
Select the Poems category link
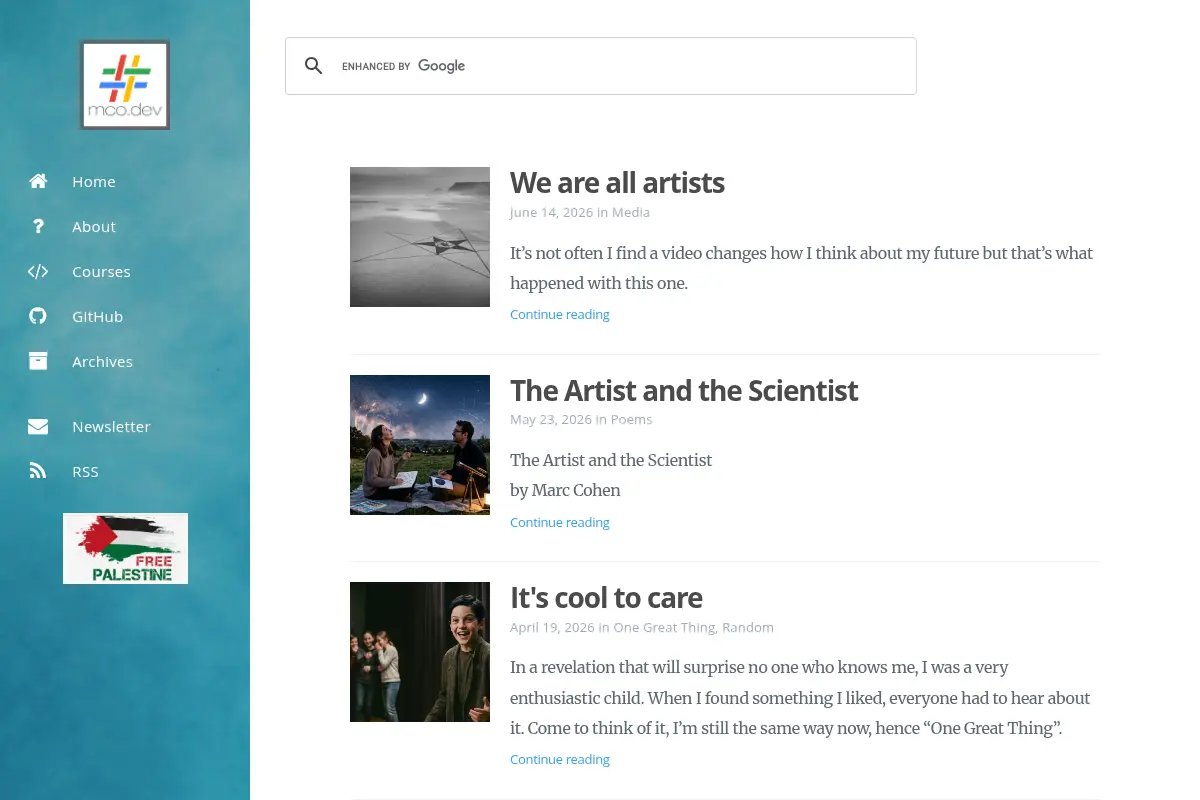point(631,419)
